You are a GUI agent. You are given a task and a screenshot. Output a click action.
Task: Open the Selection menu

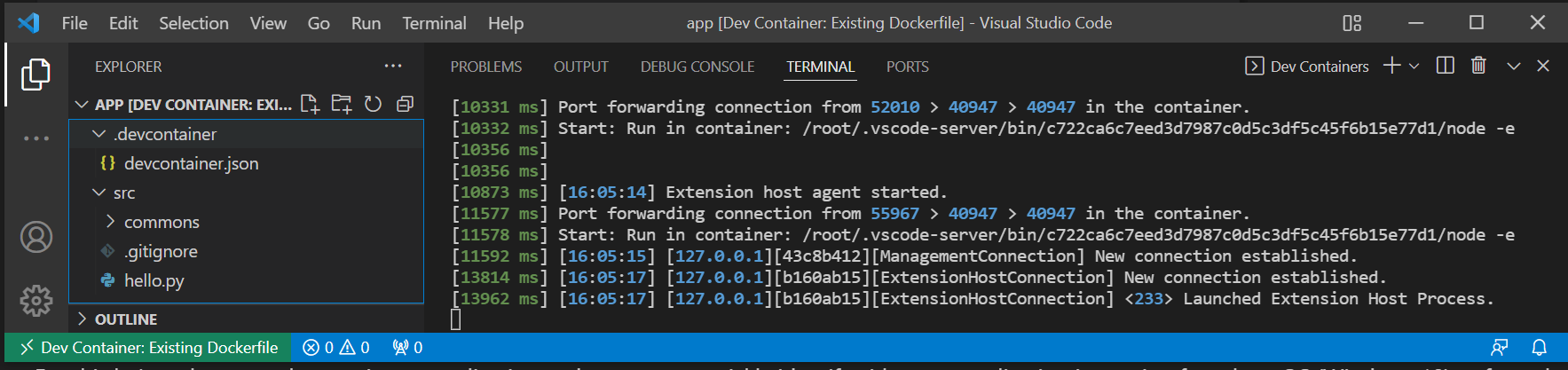pos(193,23)
